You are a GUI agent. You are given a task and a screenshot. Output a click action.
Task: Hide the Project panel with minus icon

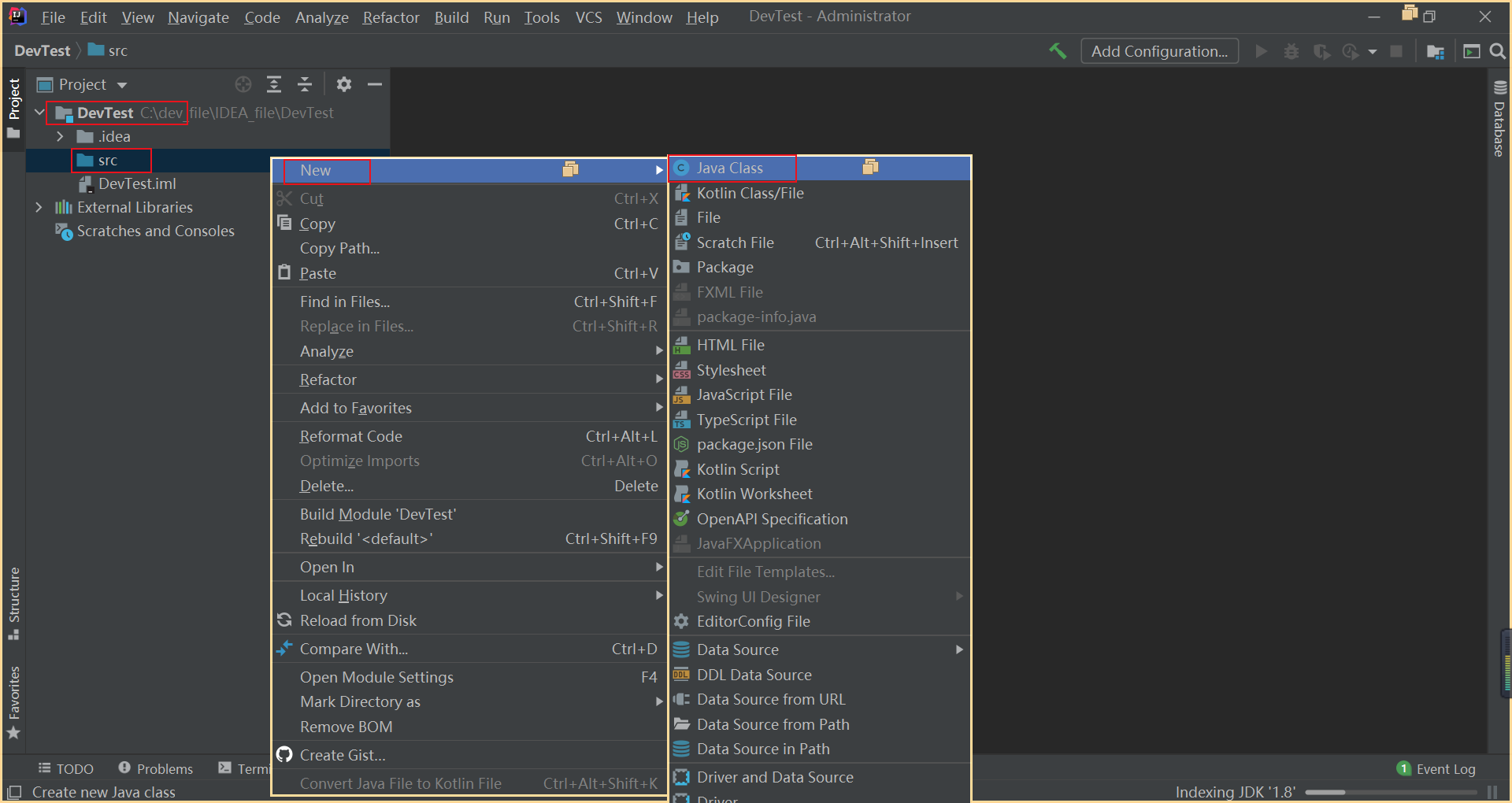[375, 84]
